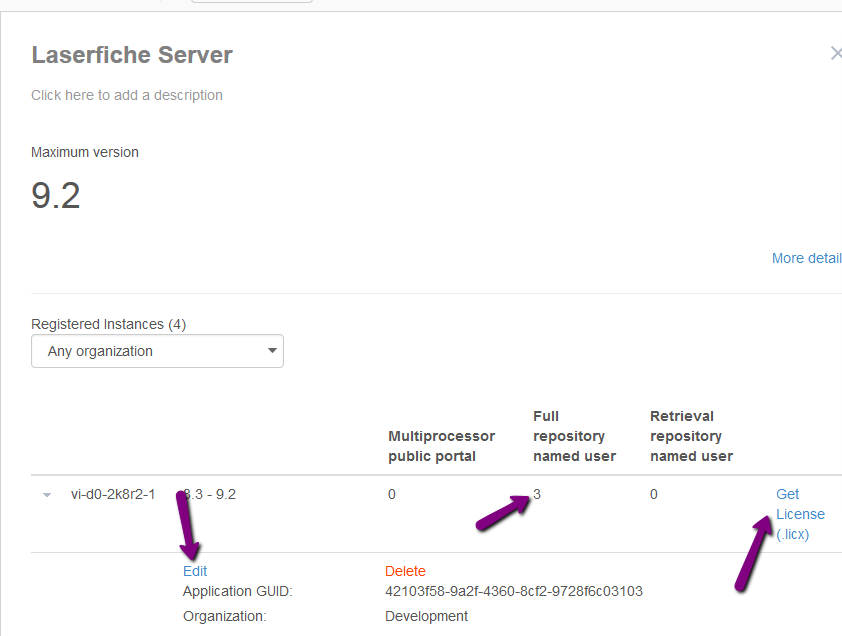Open the Any organization dropdown
Screen dimensions: 842x636
coord(157,351)
